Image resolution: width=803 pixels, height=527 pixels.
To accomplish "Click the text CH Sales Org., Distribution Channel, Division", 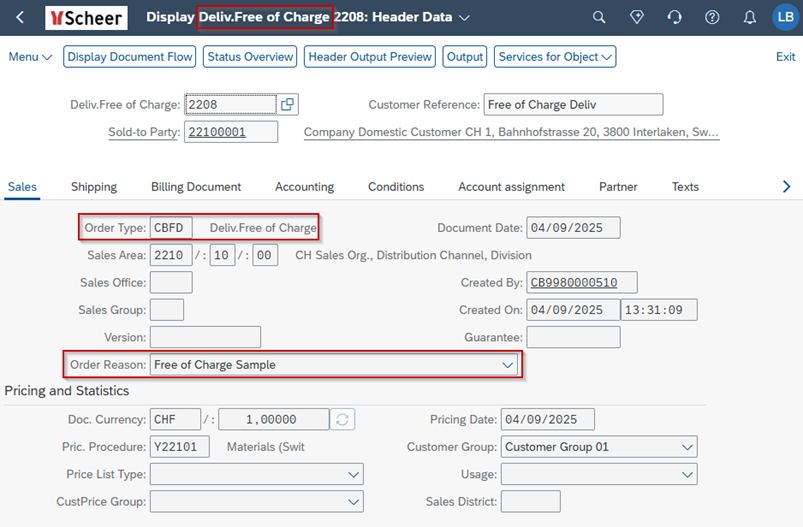I will [x=413, y=255].
